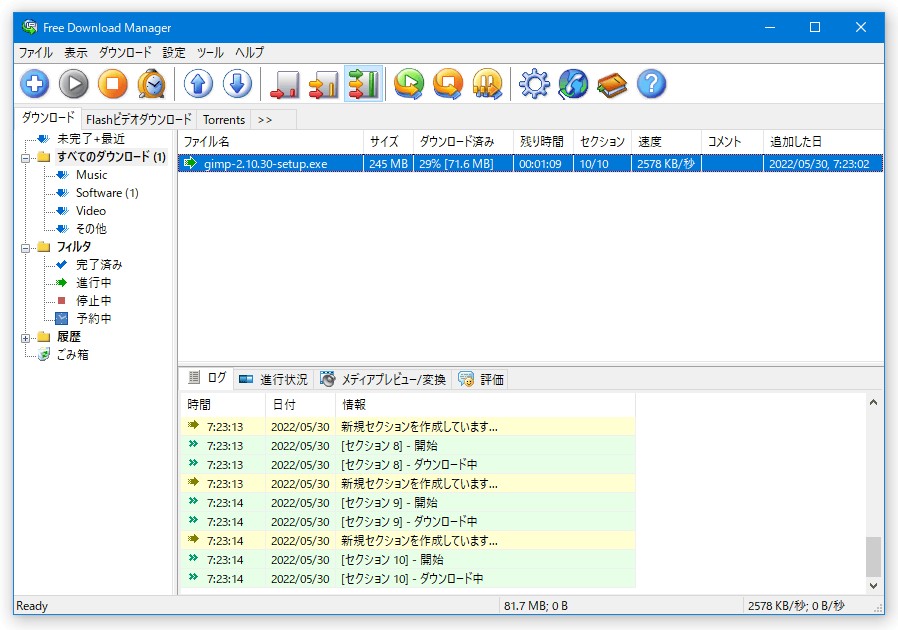
Task: Open the 表示 menu
Action: [76, 53]
